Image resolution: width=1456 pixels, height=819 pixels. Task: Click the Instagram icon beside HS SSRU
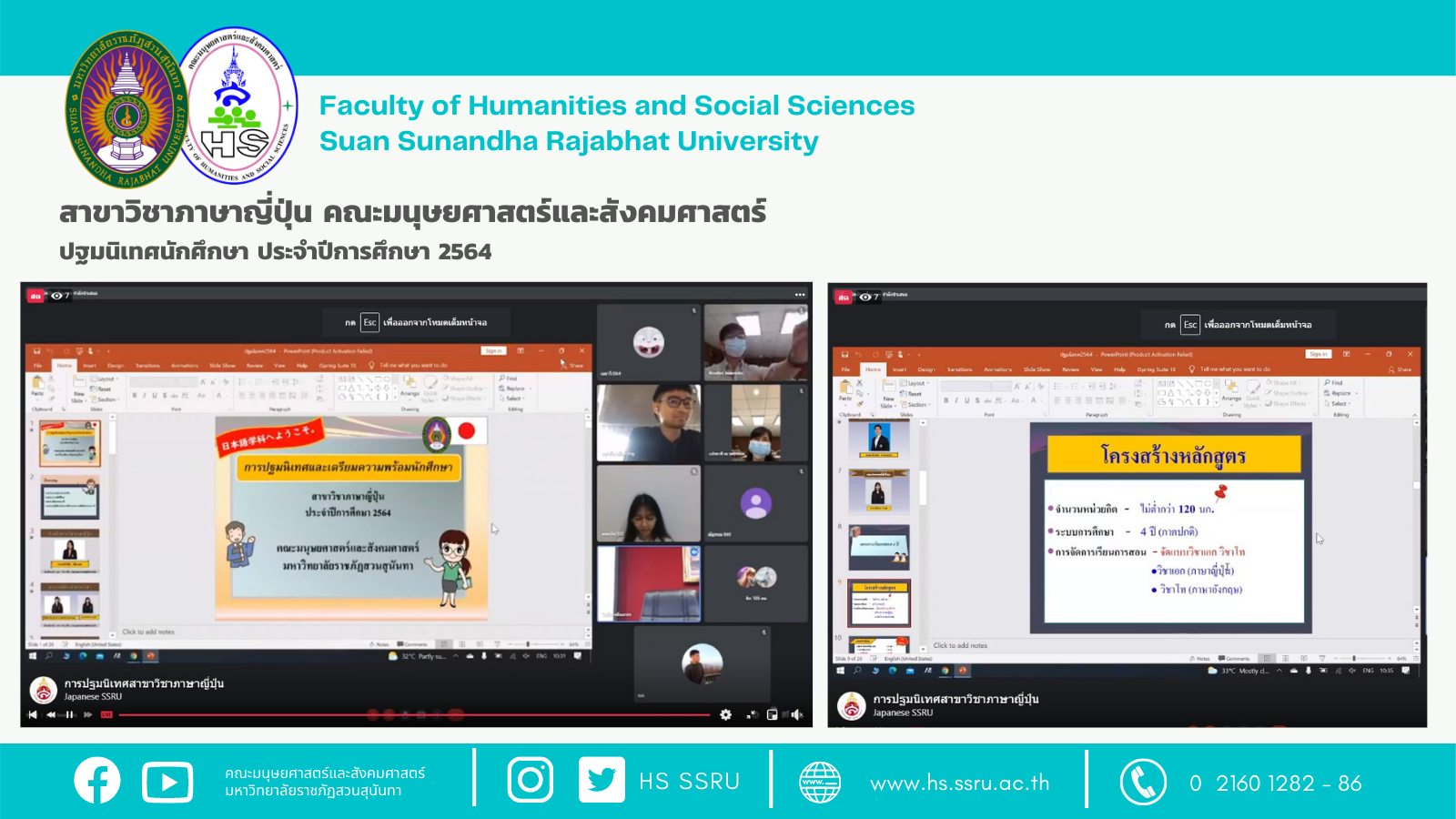(530, 780)
